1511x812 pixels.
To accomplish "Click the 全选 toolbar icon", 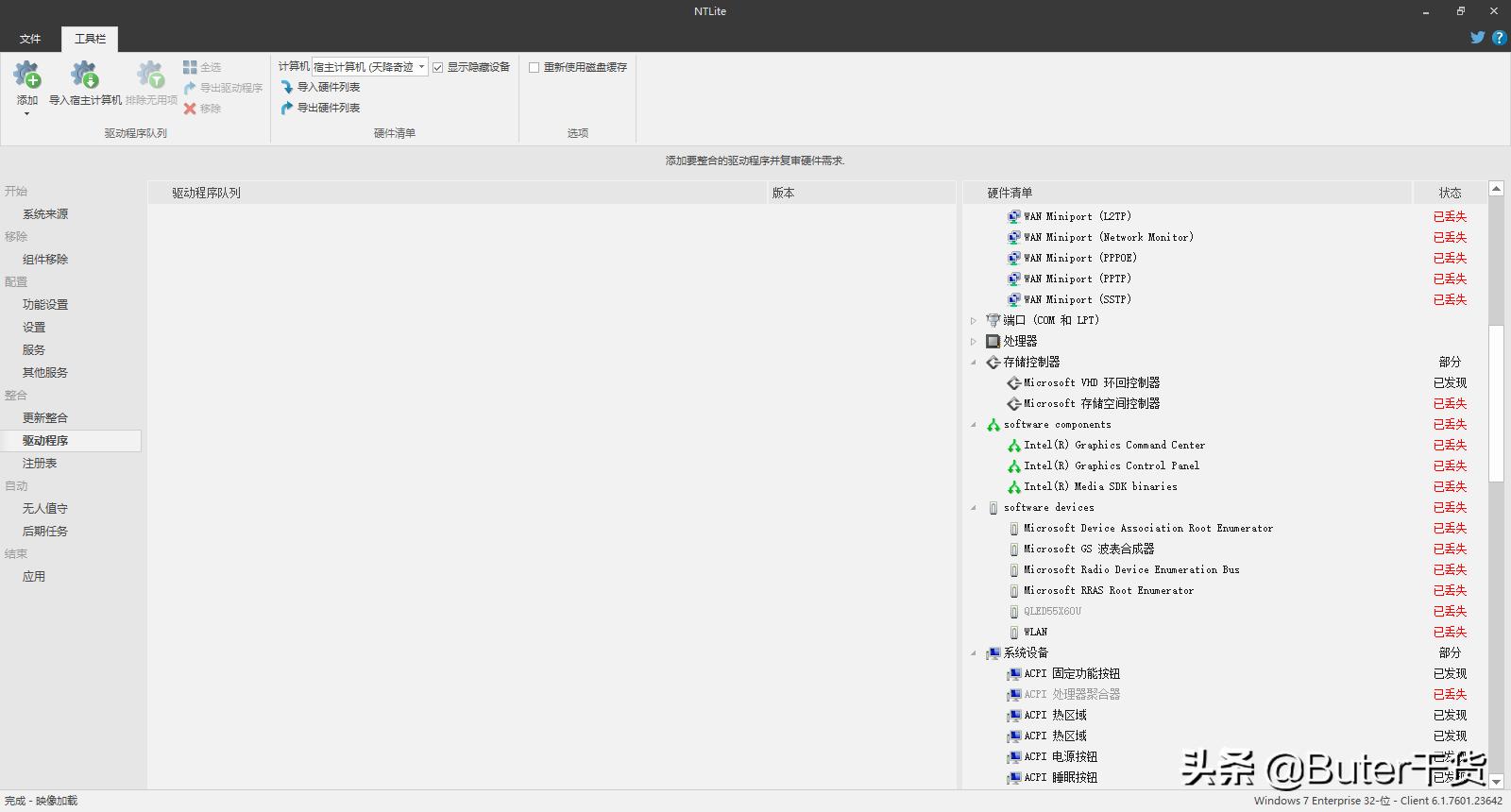I will (x=190, y=67).
